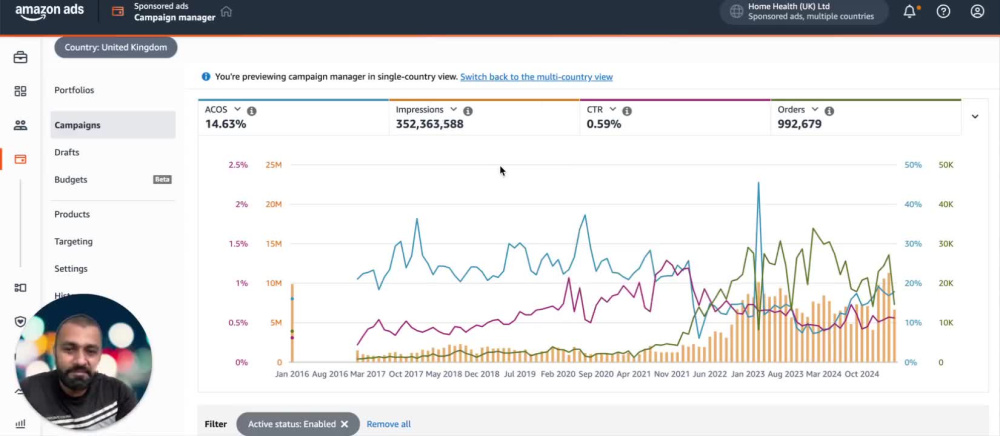Click the shield icon in left sidebar

(20, 321)
